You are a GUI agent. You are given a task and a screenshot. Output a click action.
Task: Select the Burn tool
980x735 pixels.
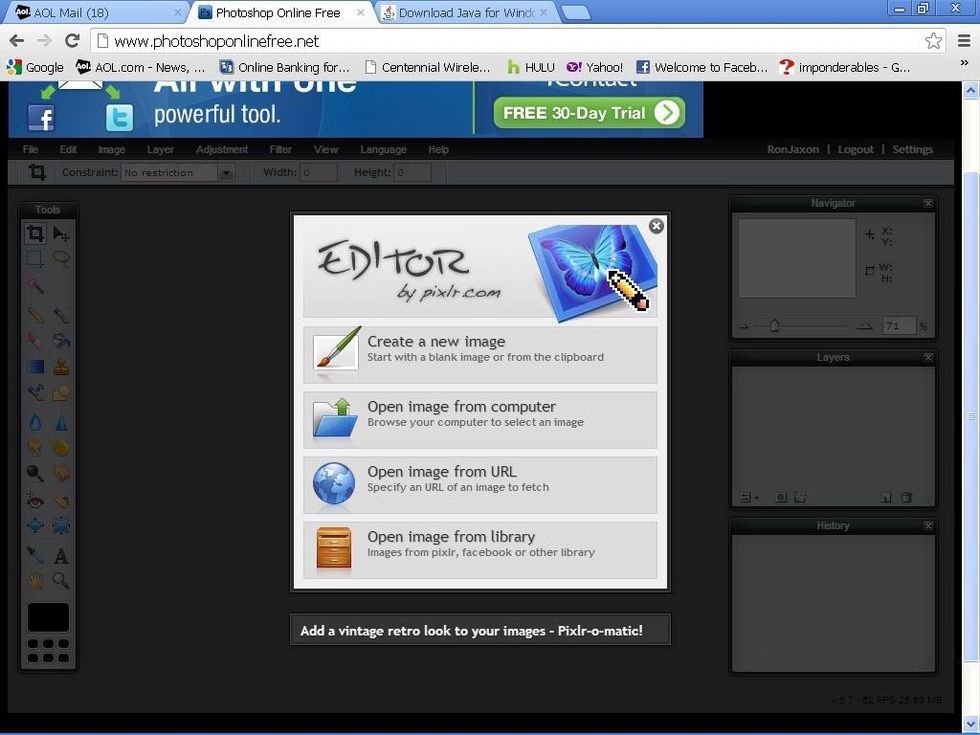[x=61, y=473]
